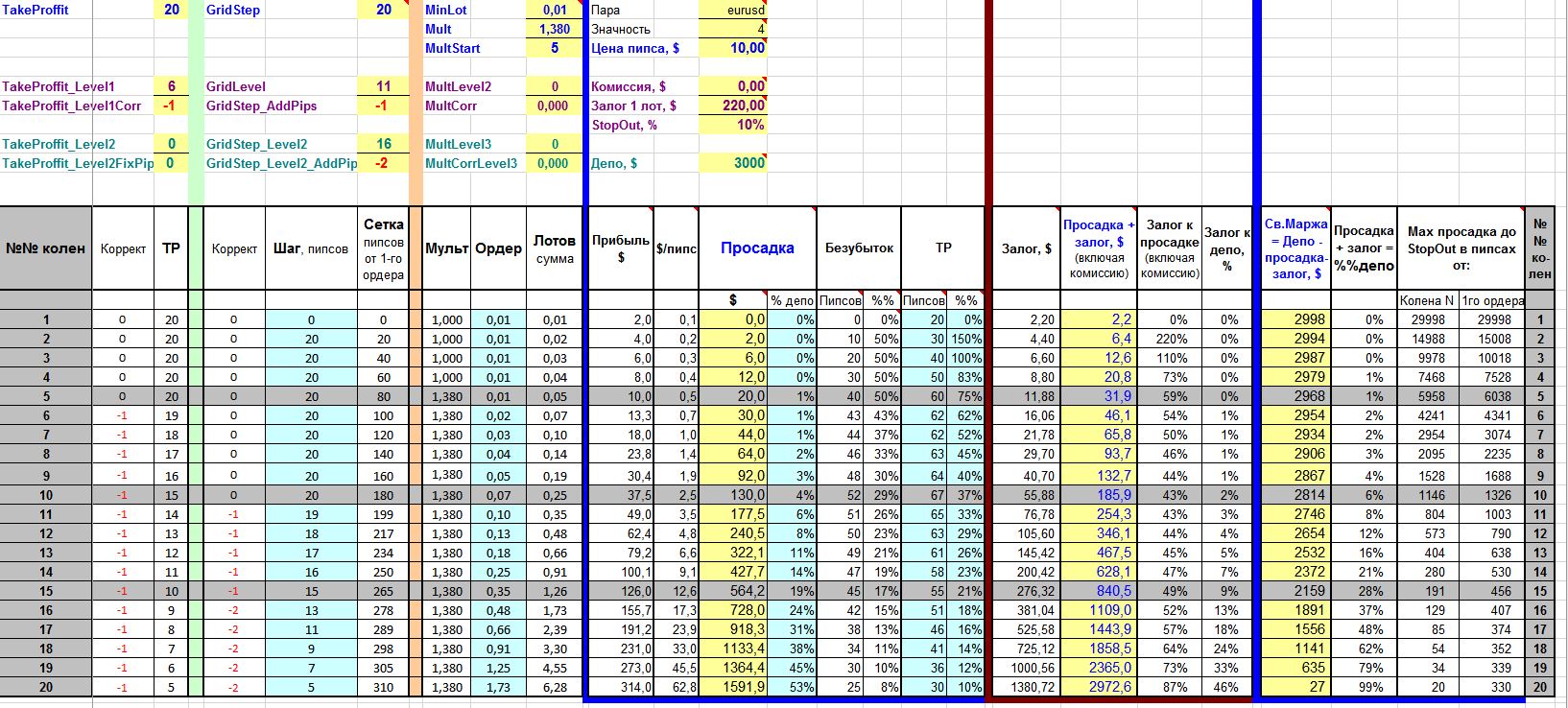Select the $/пипс column header
1568x708 pixels.
coord(677,248)
